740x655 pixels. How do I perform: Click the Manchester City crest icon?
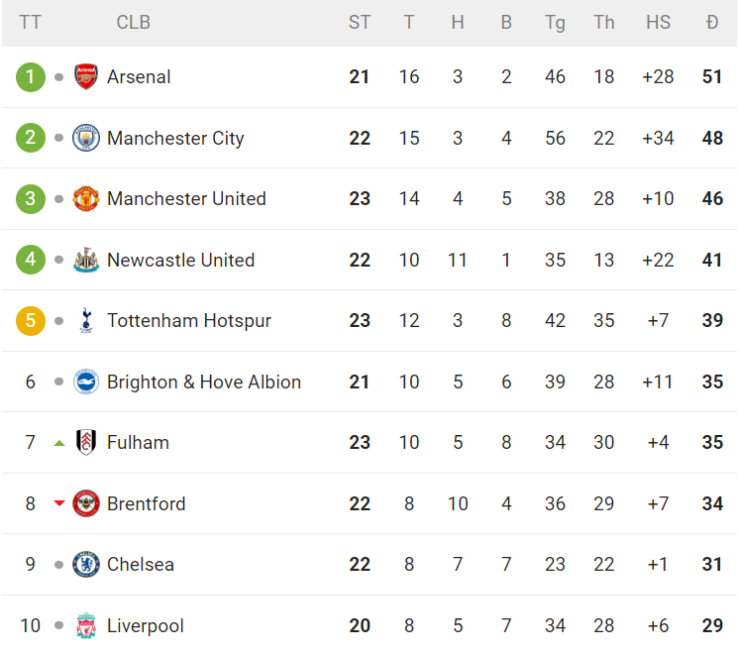[x=86, y=138]
